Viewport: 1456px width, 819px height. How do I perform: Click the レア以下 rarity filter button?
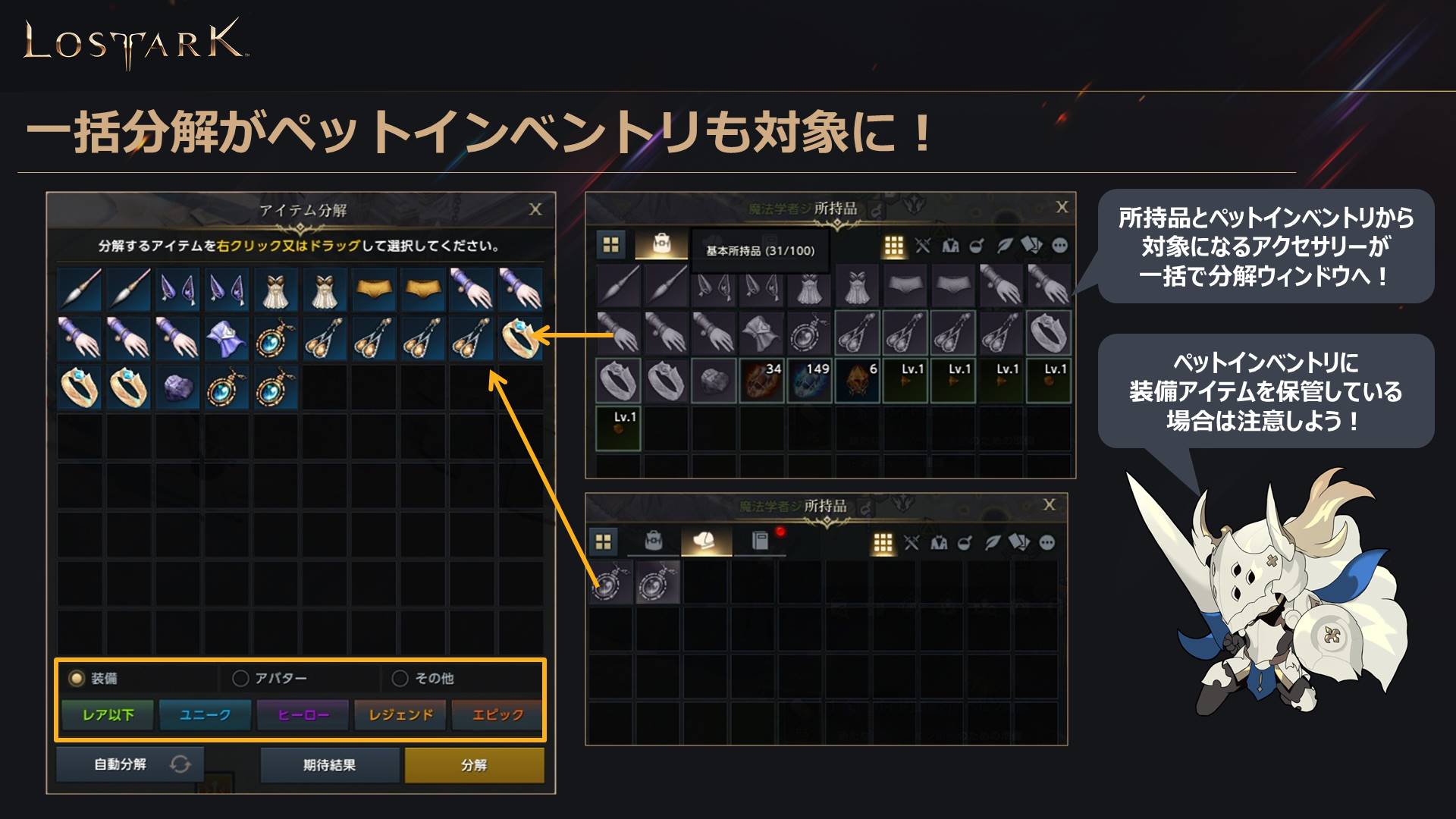108,714
